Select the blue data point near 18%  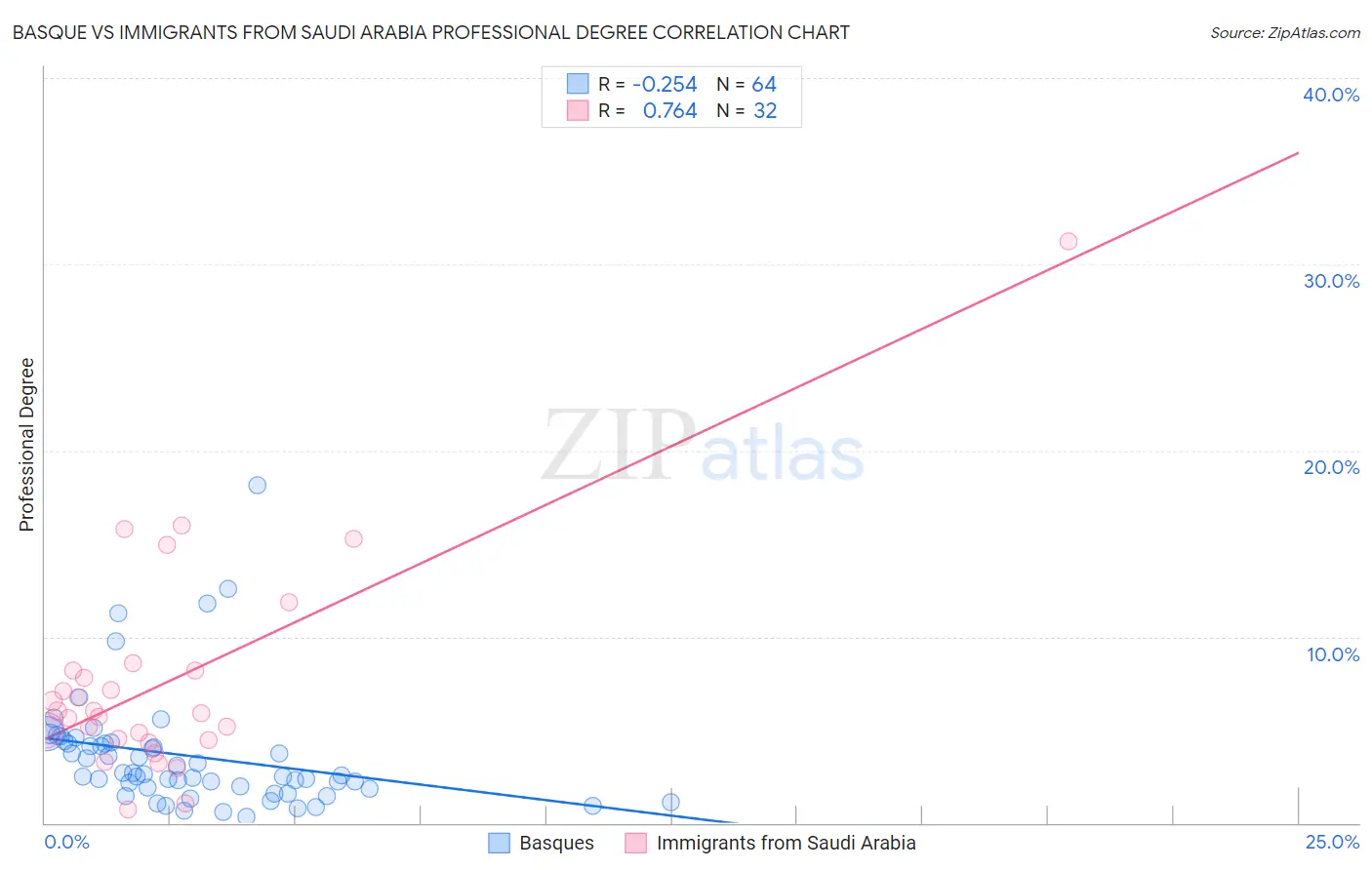[x=258, y=485]
